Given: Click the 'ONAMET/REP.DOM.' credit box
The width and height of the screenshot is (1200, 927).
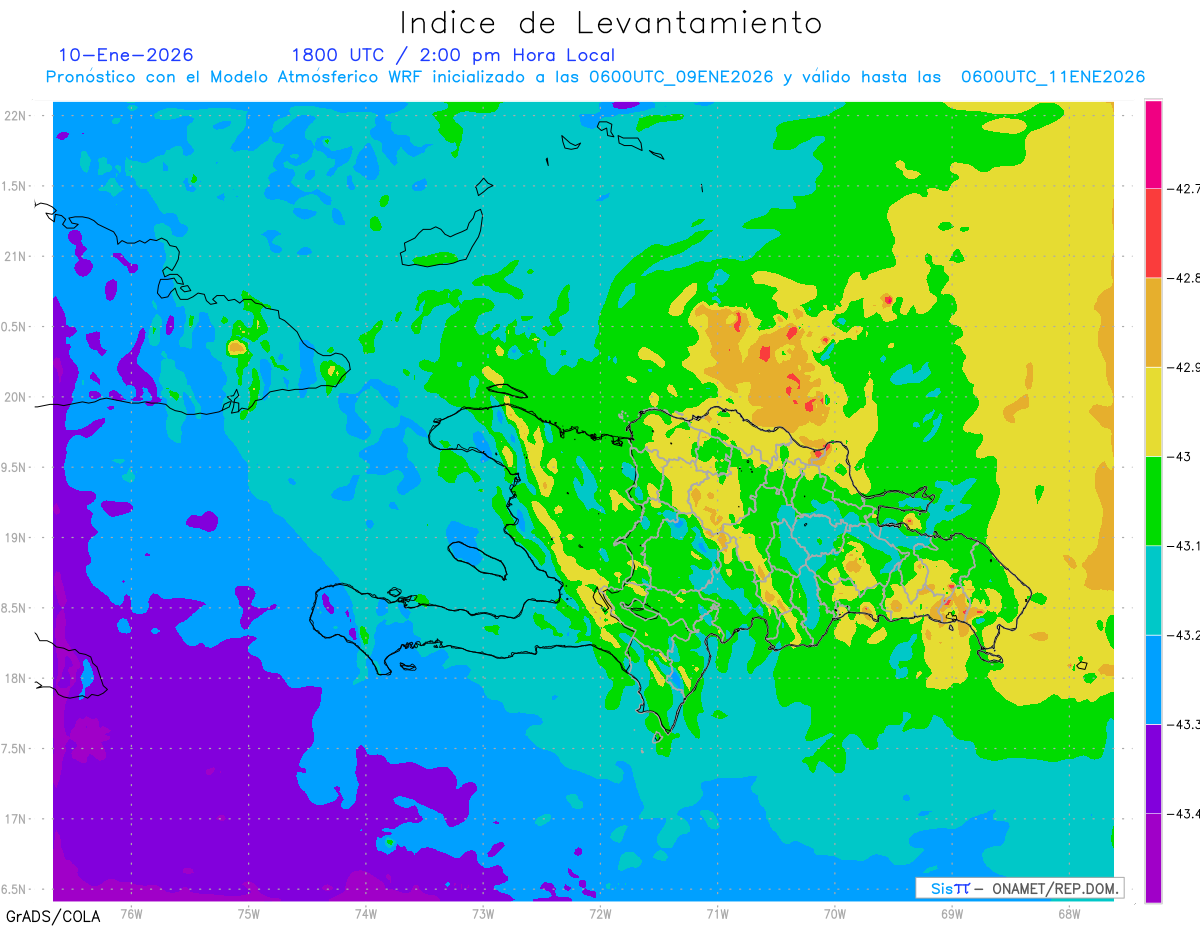Looking at the screenshot, I should click(x=1019, y=889).
